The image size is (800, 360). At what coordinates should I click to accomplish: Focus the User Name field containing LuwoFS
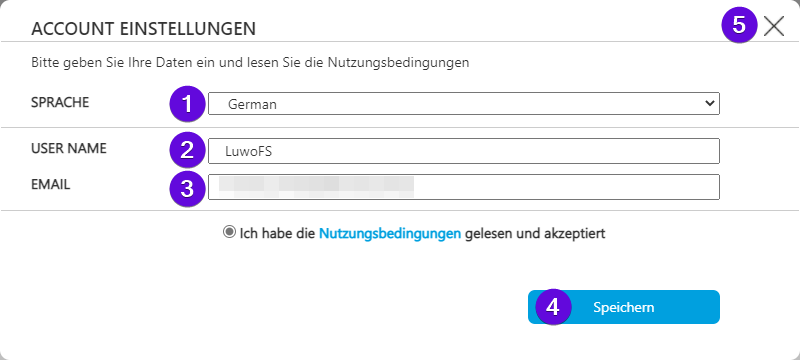pyautogui.click(x=464, y=151)
